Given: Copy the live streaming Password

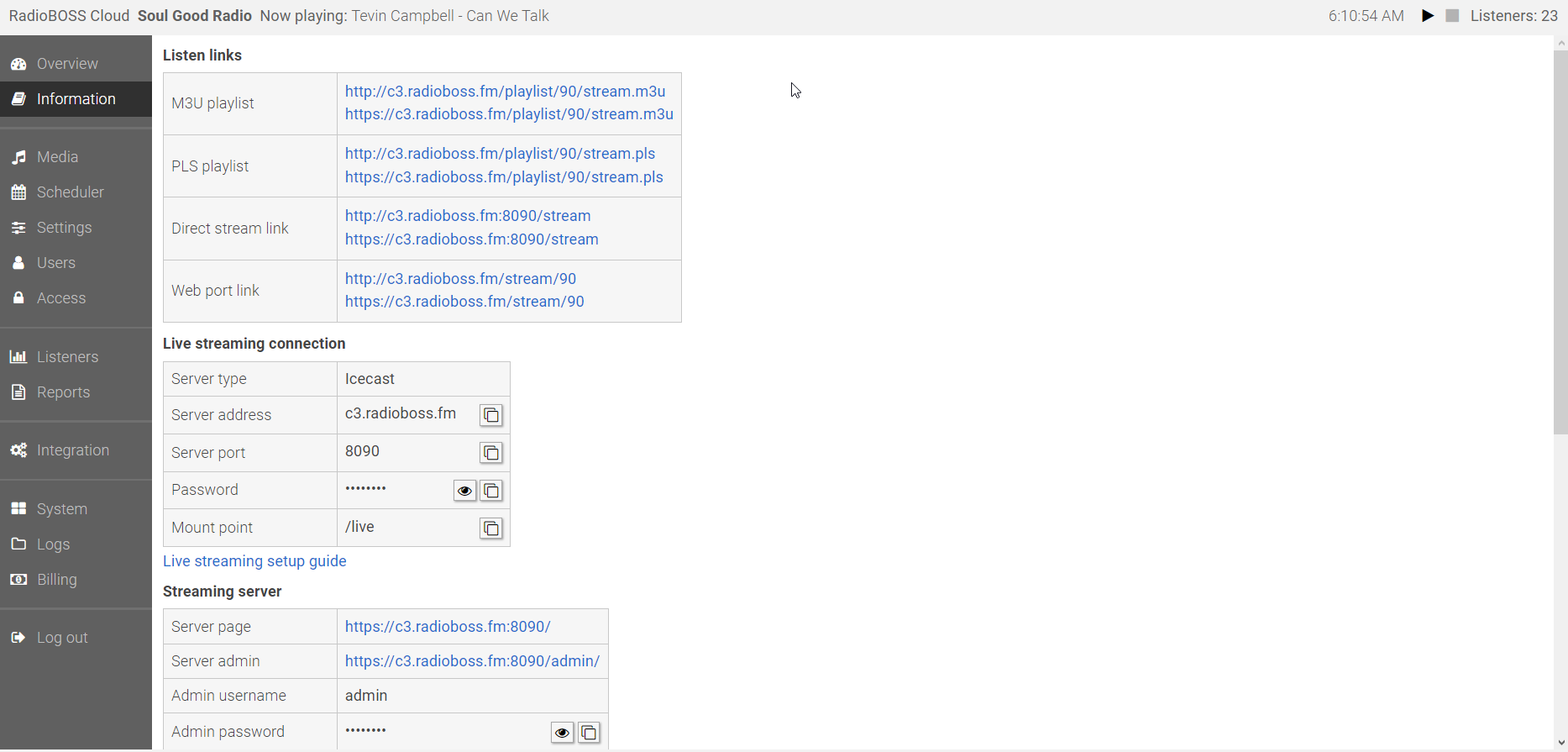Looking at the screenshot, I should [x=491, y=491].
